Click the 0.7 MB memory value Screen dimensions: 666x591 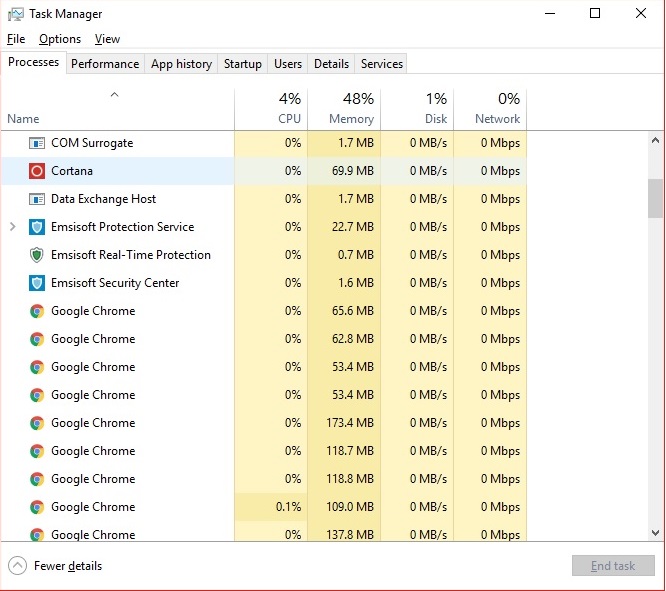356,255
